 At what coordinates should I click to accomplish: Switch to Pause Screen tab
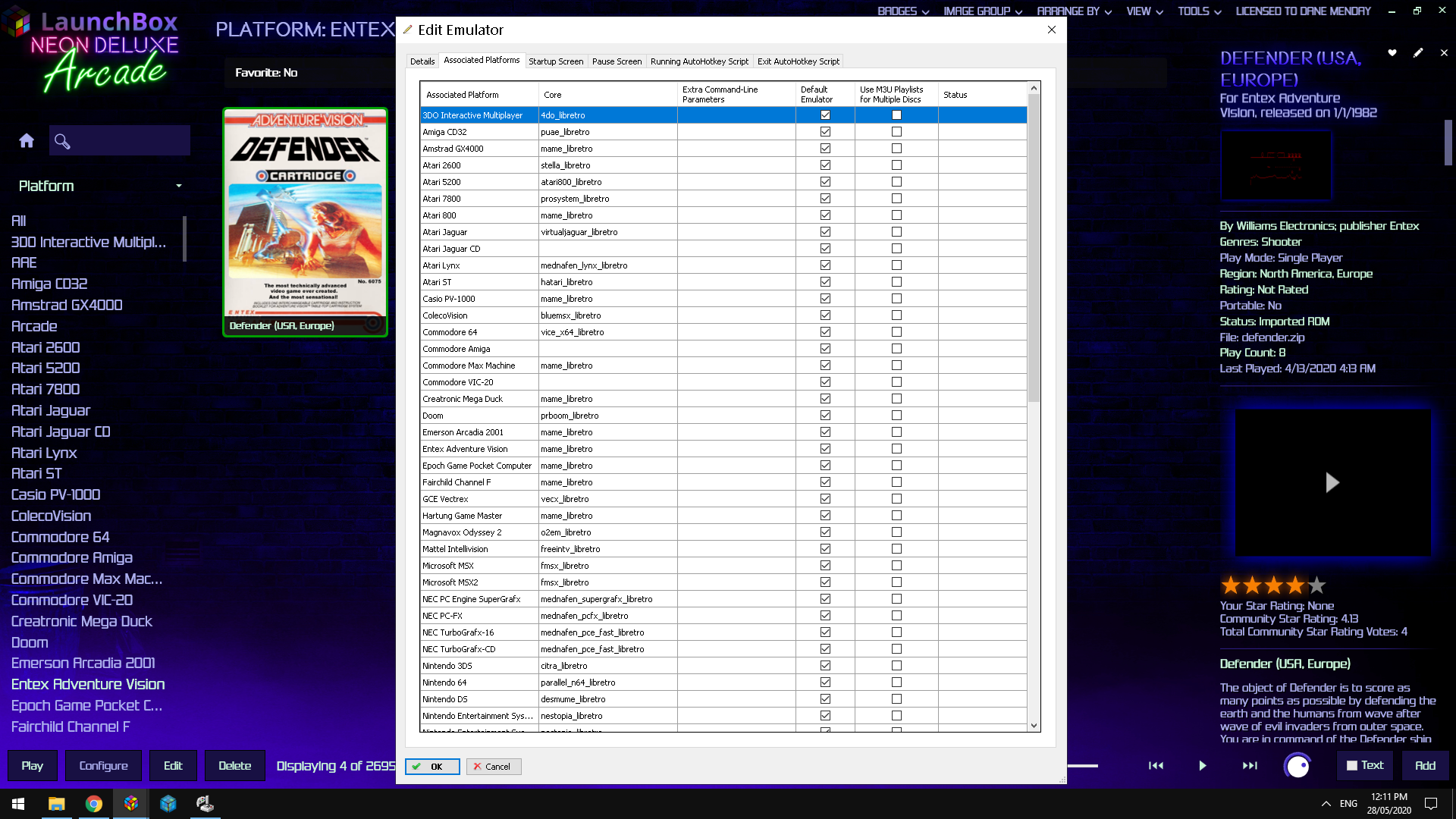[617, 61]
